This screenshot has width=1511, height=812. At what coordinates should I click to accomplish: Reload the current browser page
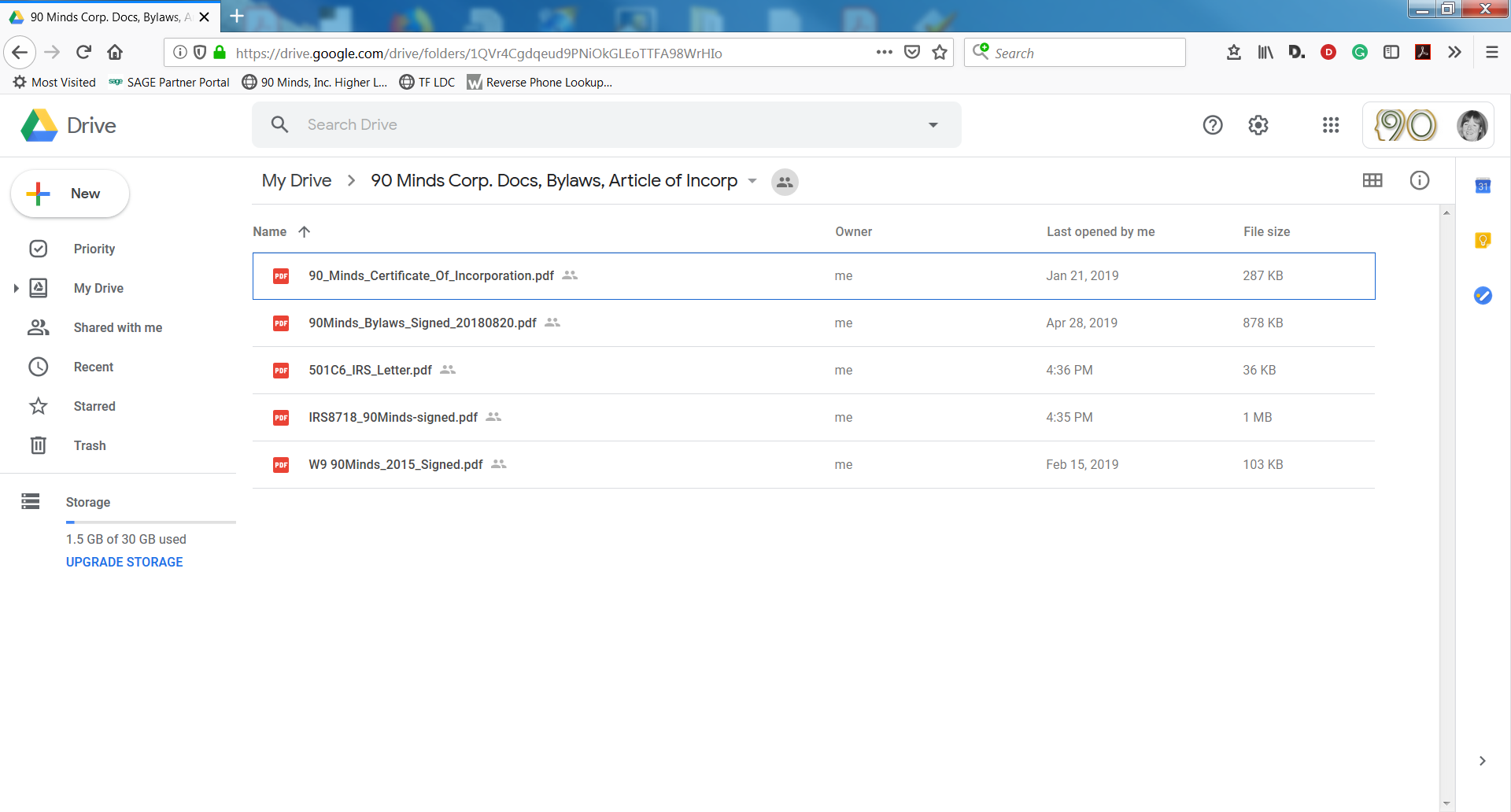[x=83, y=53]
